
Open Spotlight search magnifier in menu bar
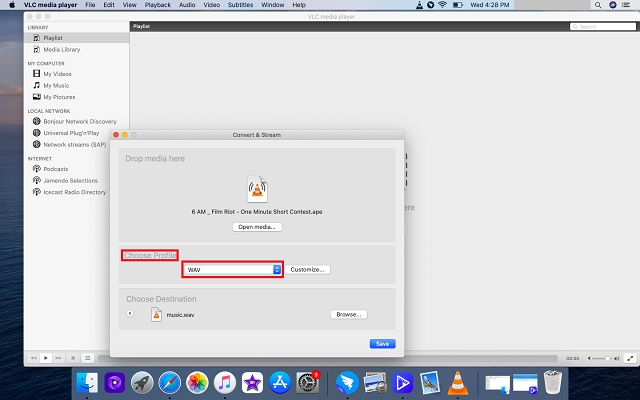click(x=598, y=5)
